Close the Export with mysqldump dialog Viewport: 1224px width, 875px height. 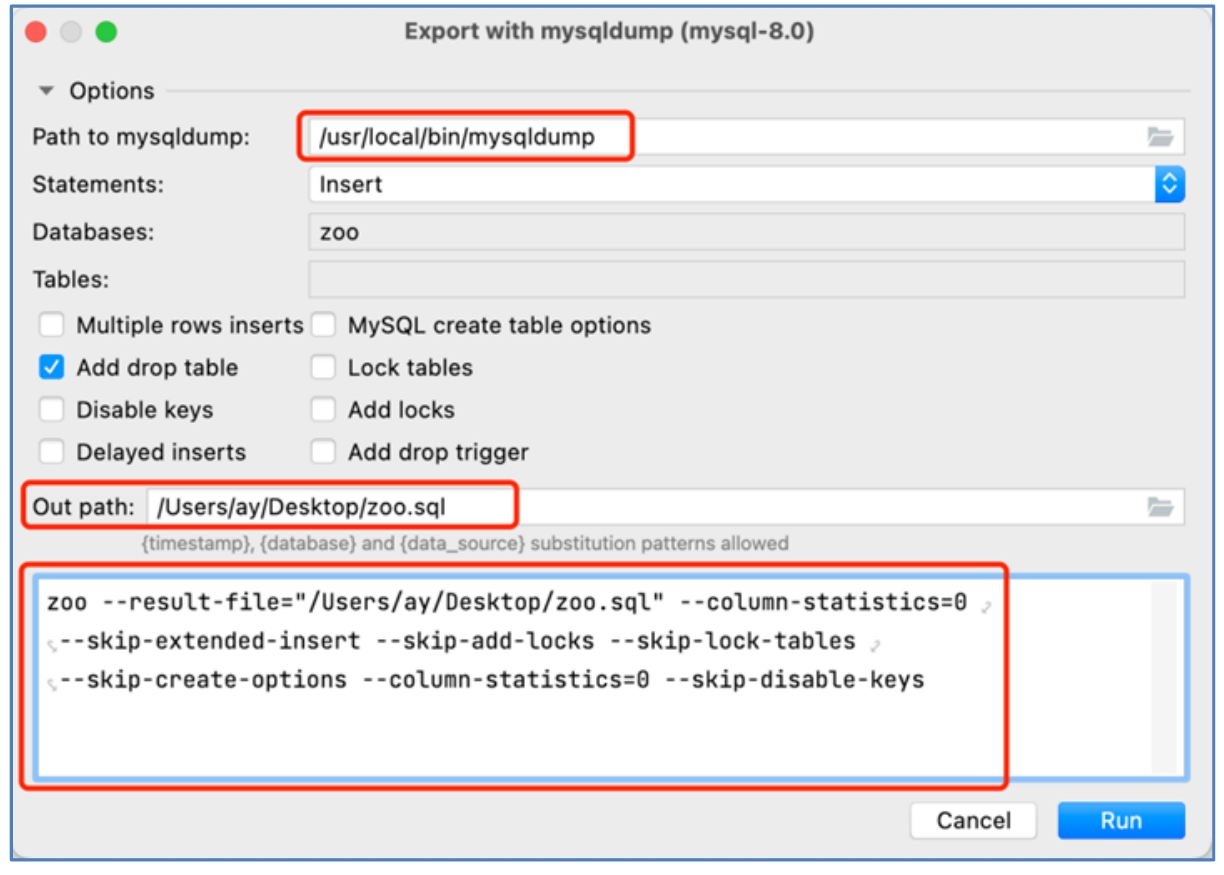tap(35, 32)
